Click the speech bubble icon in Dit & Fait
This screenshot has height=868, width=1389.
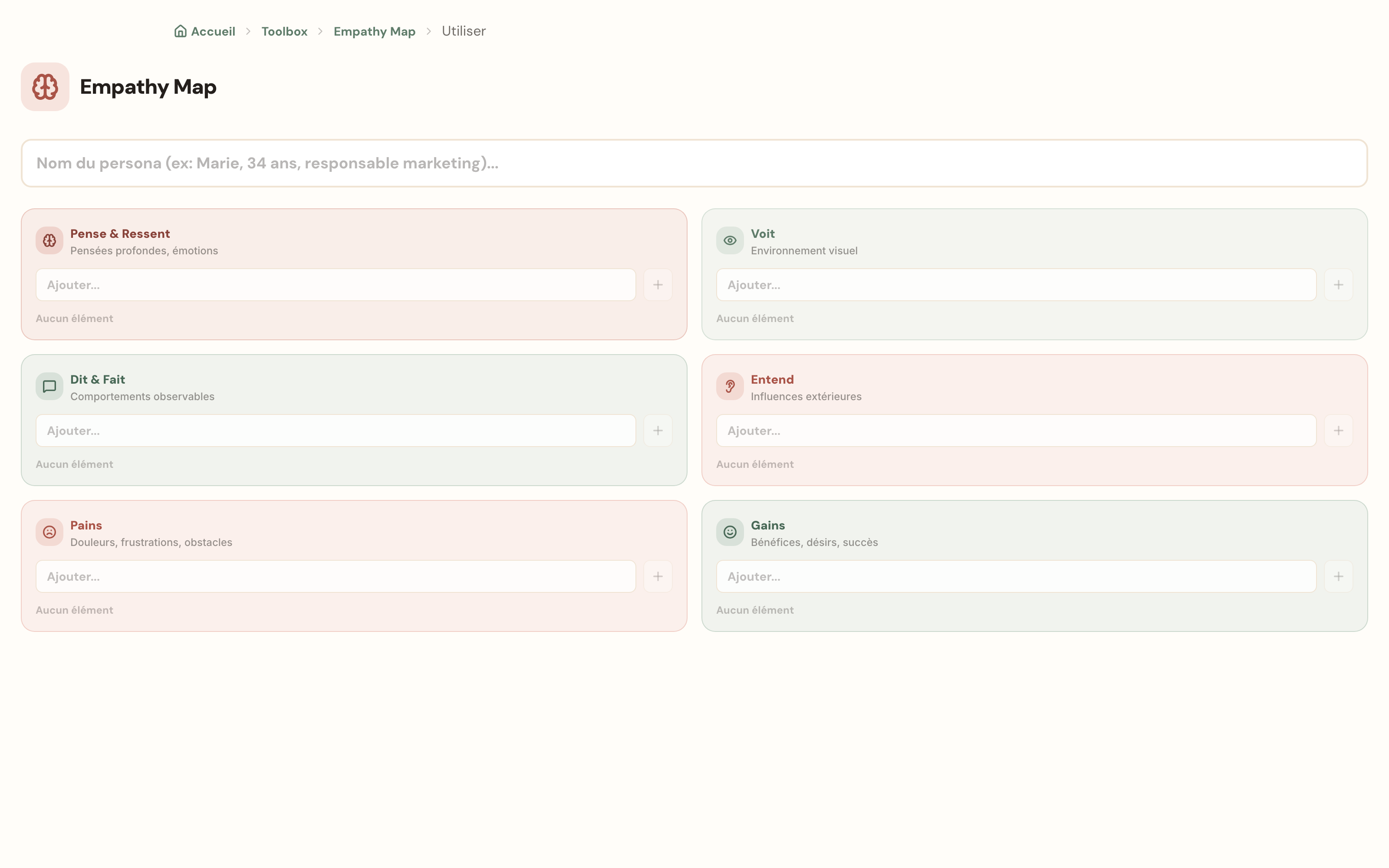pyautogui.click(x=49, y=386)
